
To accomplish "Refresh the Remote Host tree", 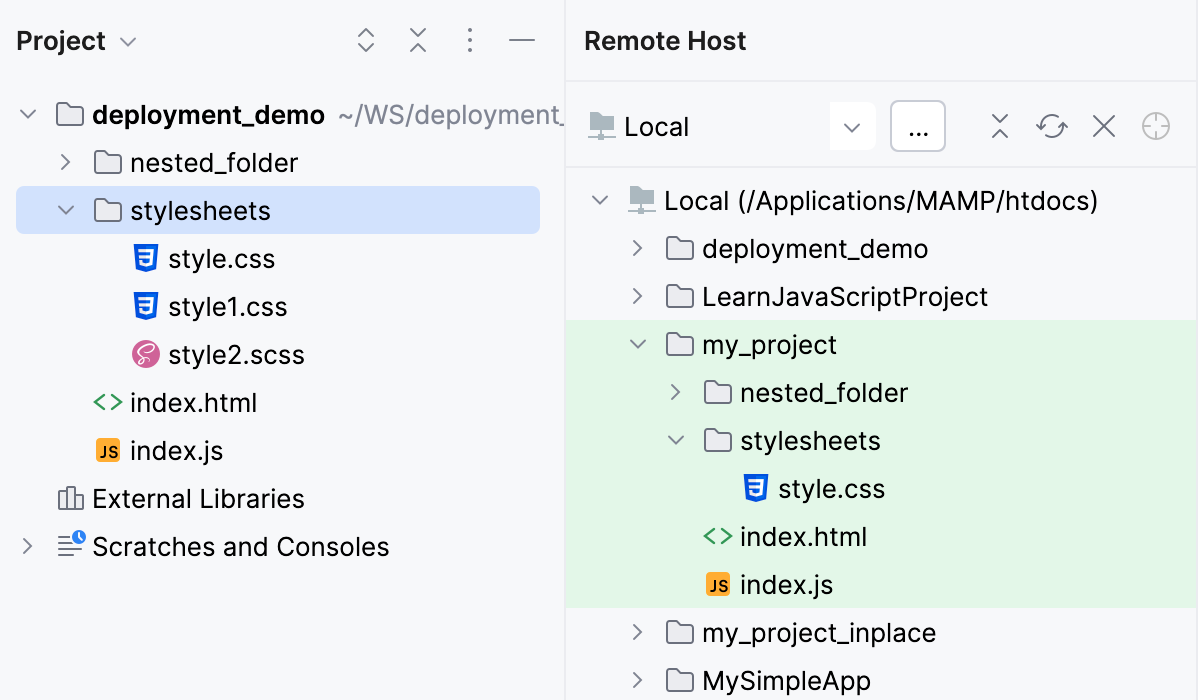I will [x=1052, y=127].
